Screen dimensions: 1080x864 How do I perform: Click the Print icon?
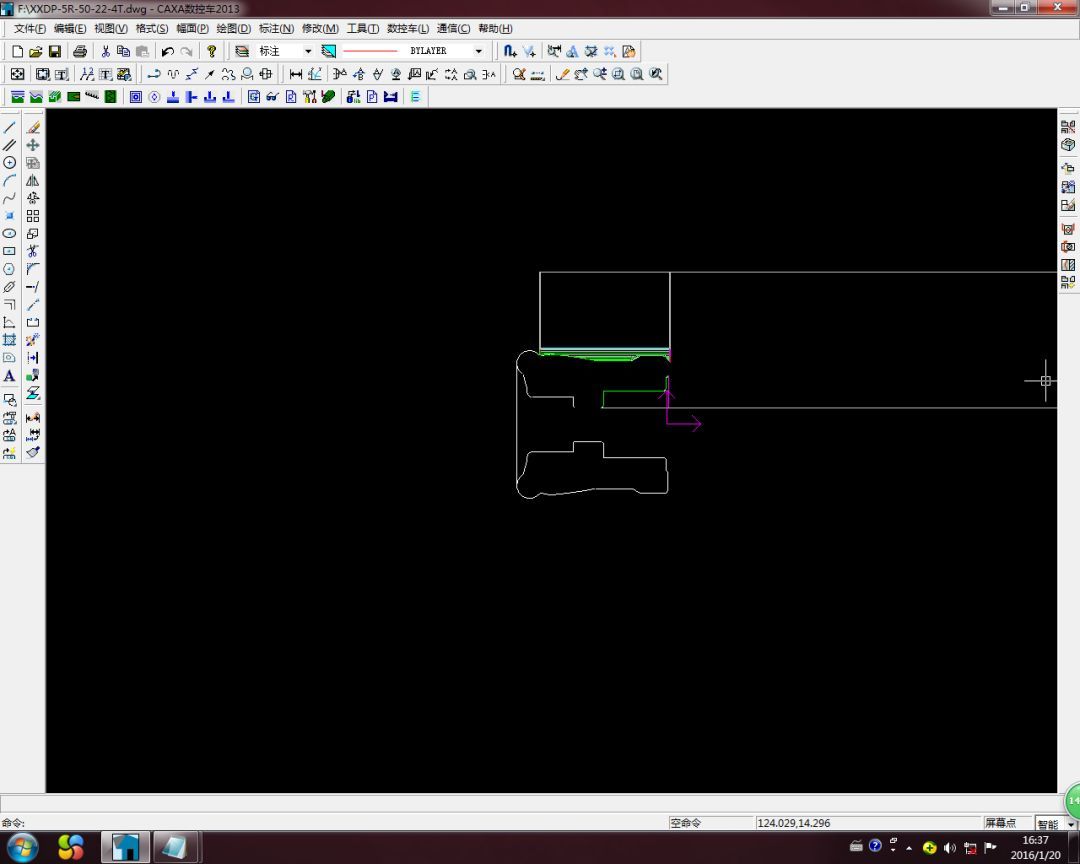click(80, 51)
